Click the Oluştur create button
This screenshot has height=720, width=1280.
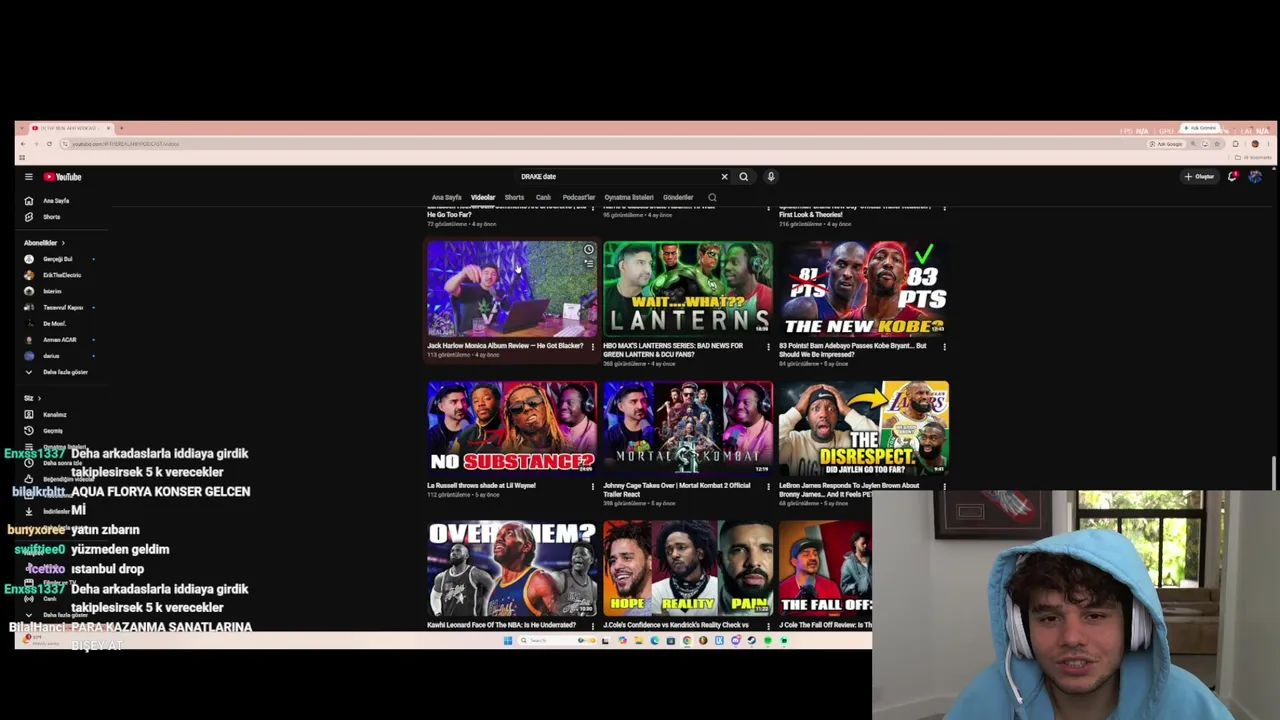click(x=1199, y=177)
